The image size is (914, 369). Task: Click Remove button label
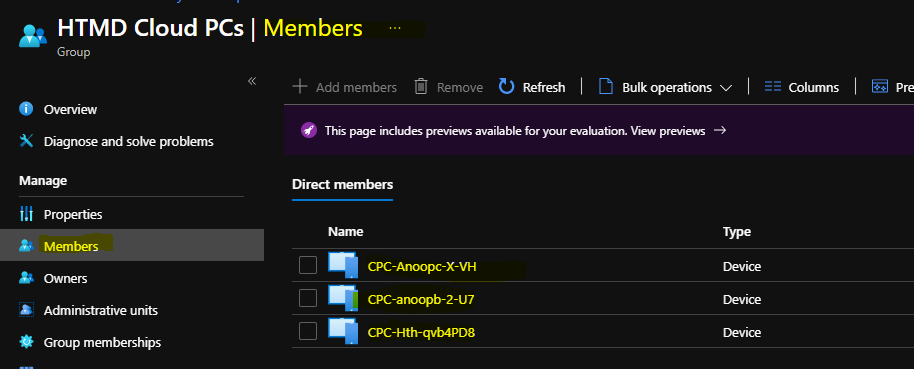pos(460,87)
